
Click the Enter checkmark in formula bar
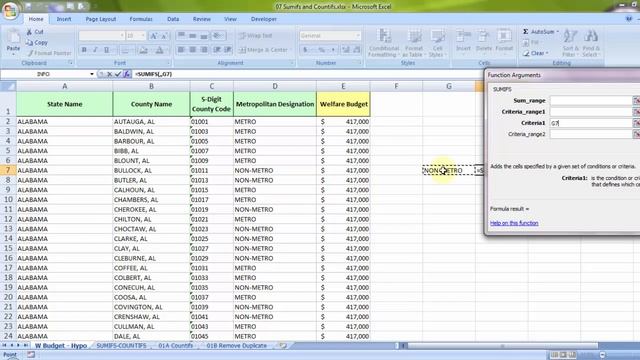[x=118, y=74]
